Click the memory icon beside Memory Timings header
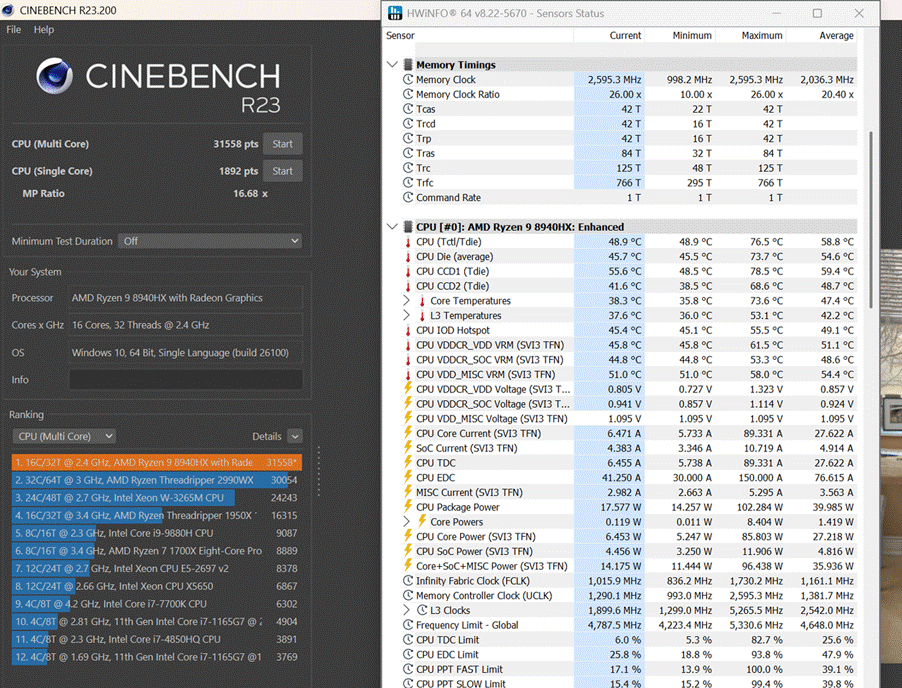 408,65
